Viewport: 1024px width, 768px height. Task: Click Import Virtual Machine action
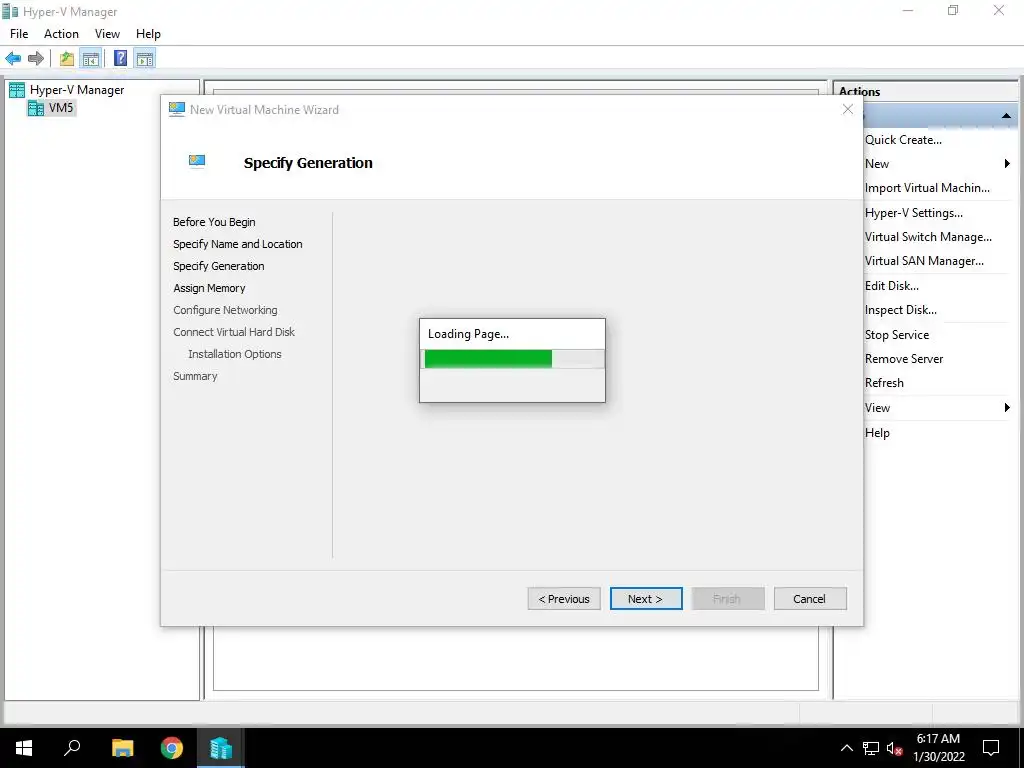point(927,188)
